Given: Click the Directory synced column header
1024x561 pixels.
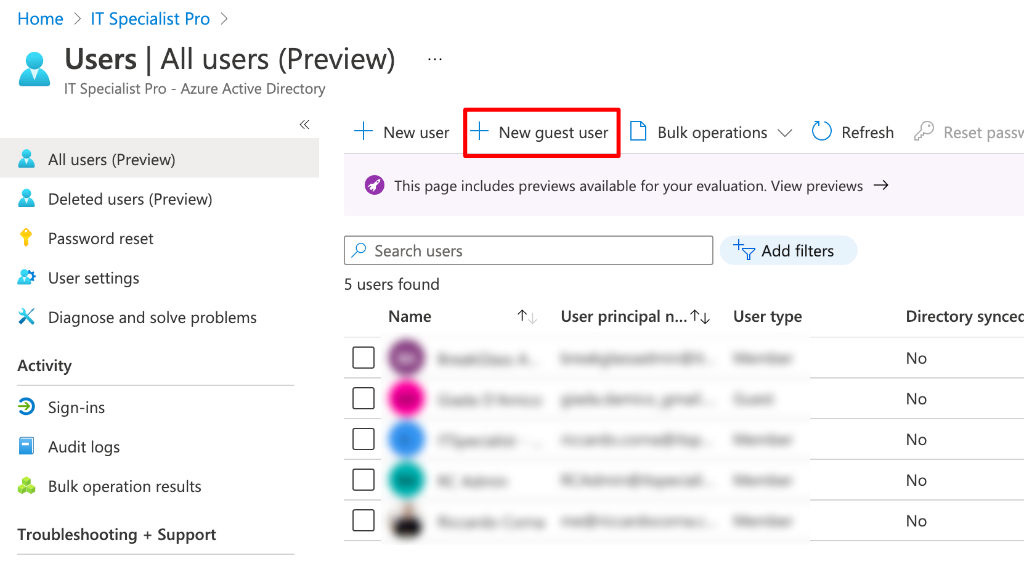Looking at the screenshot, I should [x=964, y=317].
